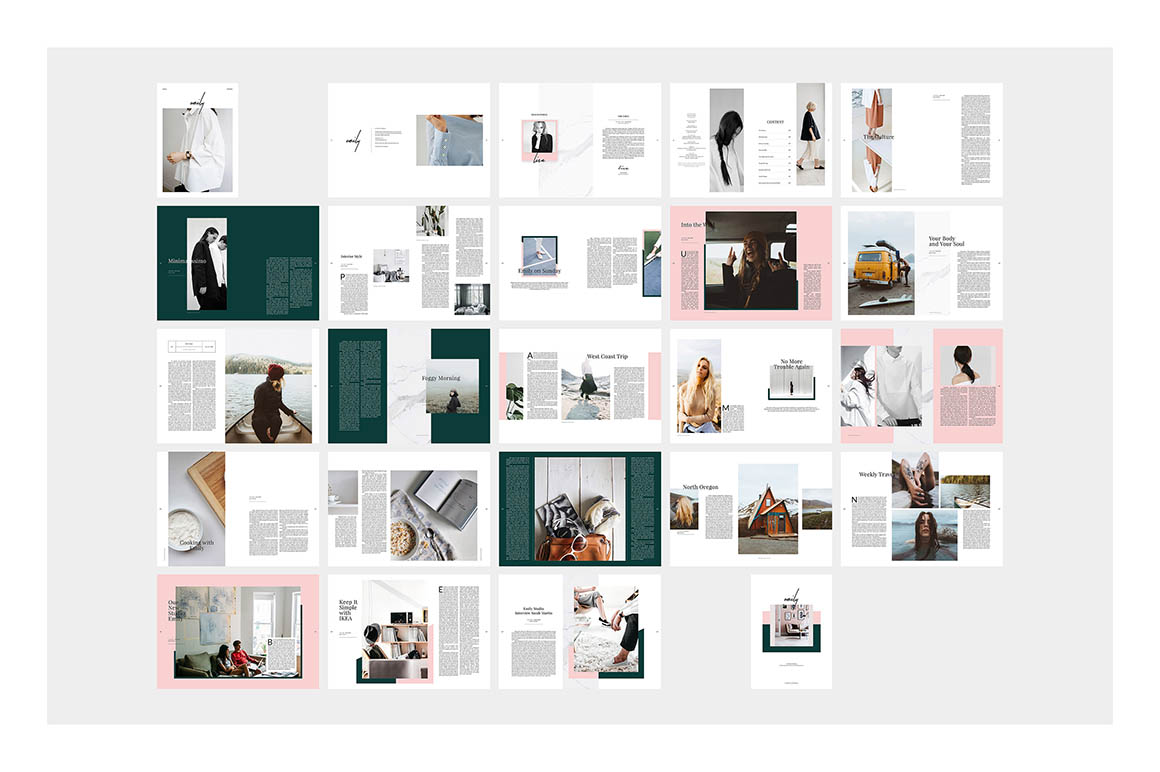The height and width of the screenshot is (772, 1160).
Task: Click the green Minimalissimo spread
Action: [x=238, y=263]
